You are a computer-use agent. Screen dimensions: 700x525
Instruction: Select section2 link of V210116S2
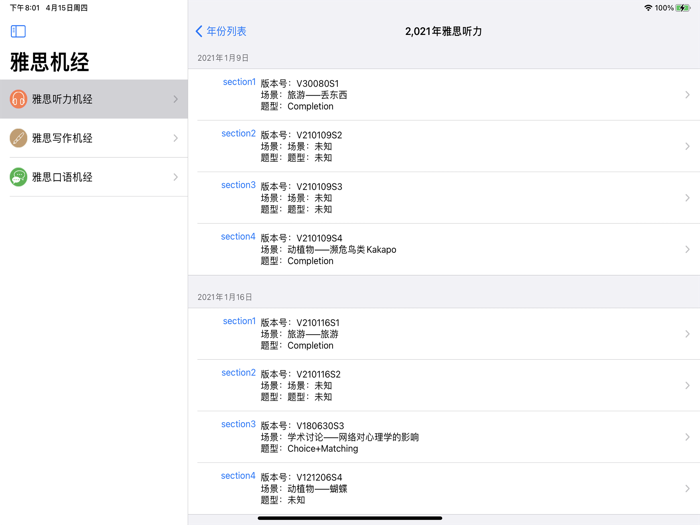(238, 373)
